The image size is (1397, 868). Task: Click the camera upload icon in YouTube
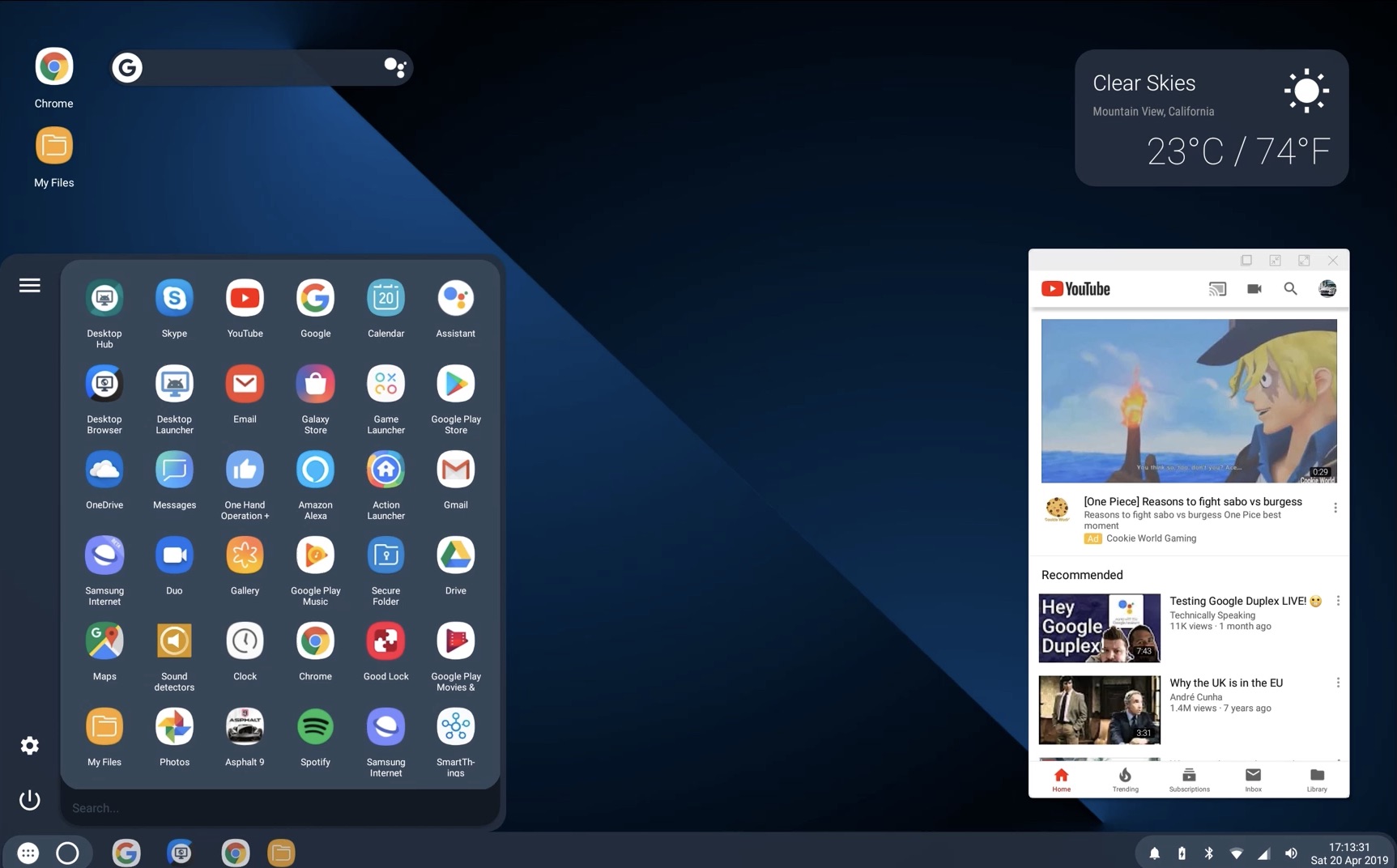tap(1254, 289)
